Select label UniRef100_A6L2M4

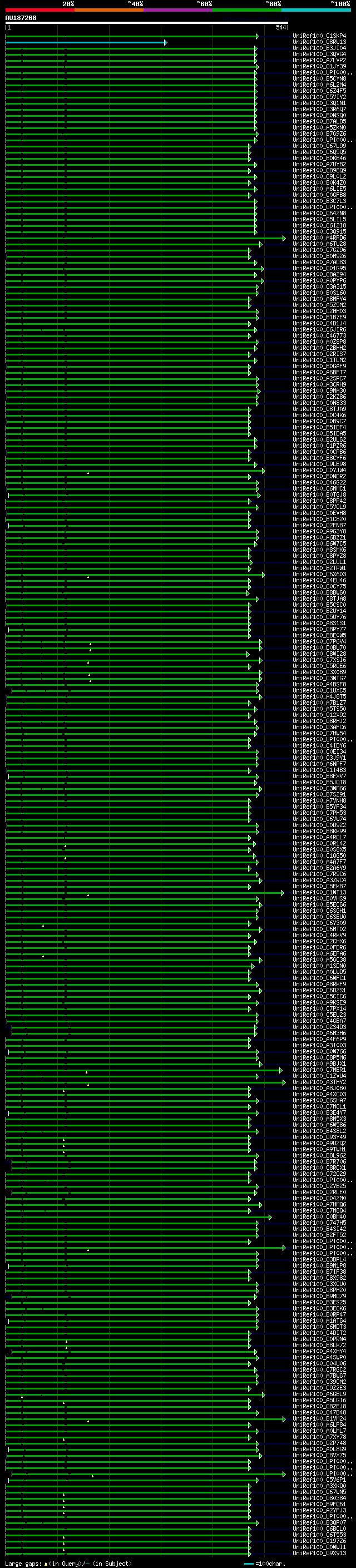coord(319,85)
